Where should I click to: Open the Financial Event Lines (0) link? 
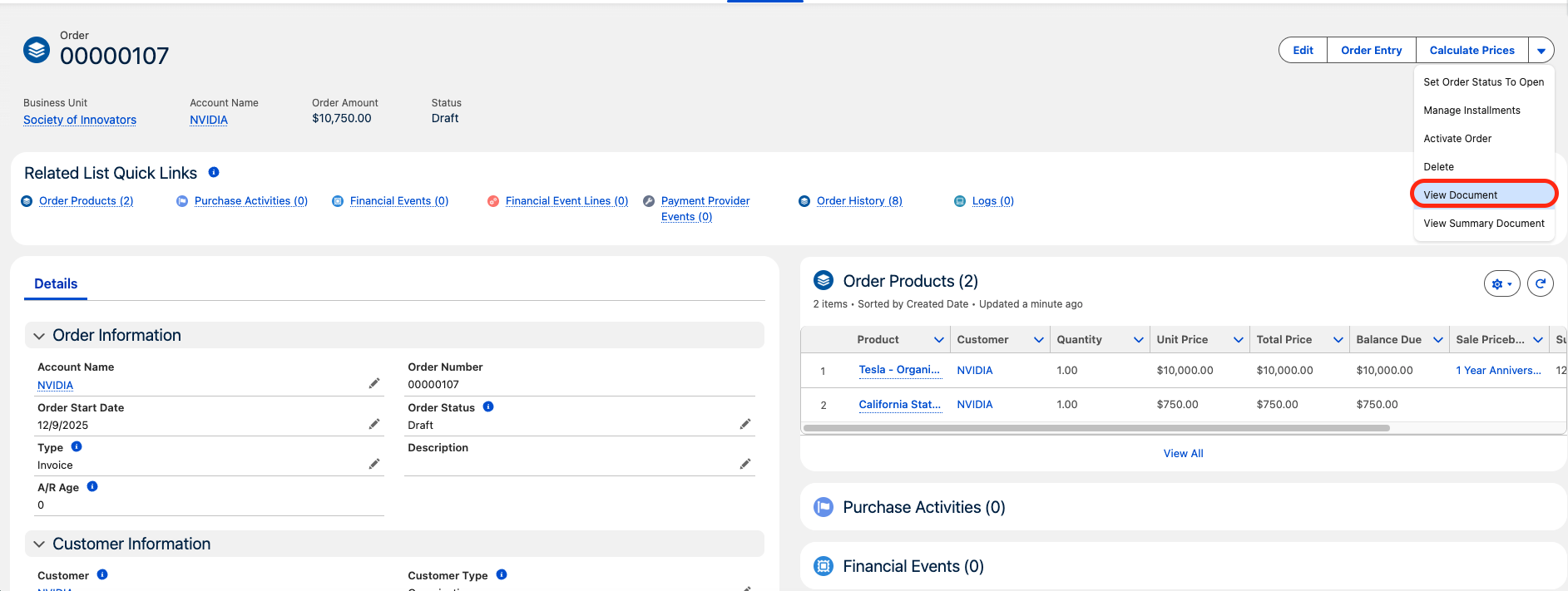click(x=566, y=201)
